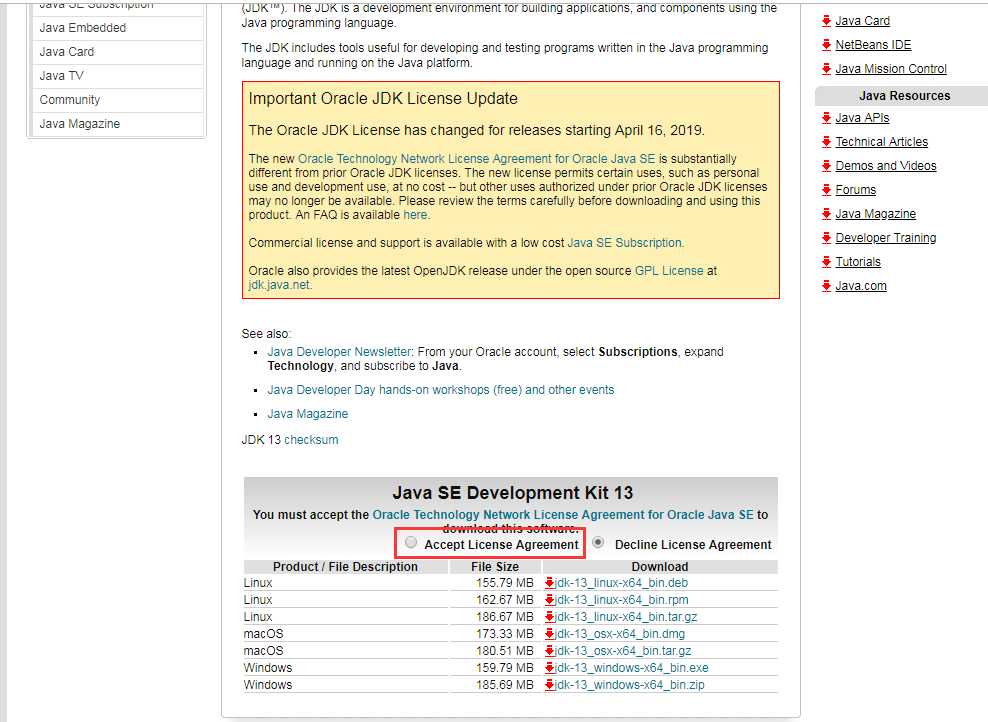Click red arrow icon beside Java.com
988x722 pixels.
pyautogui.click(x=826, y=285)
